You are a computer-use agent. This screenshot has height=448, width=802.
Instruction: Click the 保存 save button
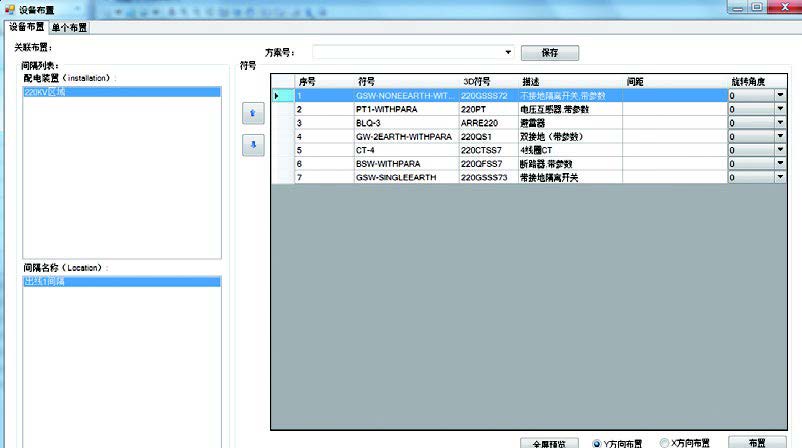coord(549,52)
